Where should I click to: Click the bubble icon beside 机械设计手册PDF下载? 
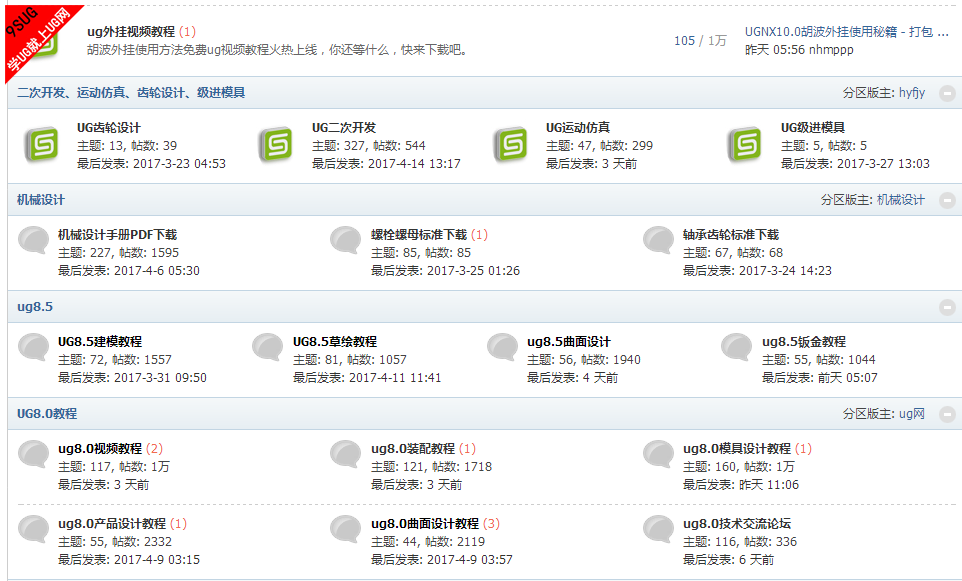tap(34, 240)
